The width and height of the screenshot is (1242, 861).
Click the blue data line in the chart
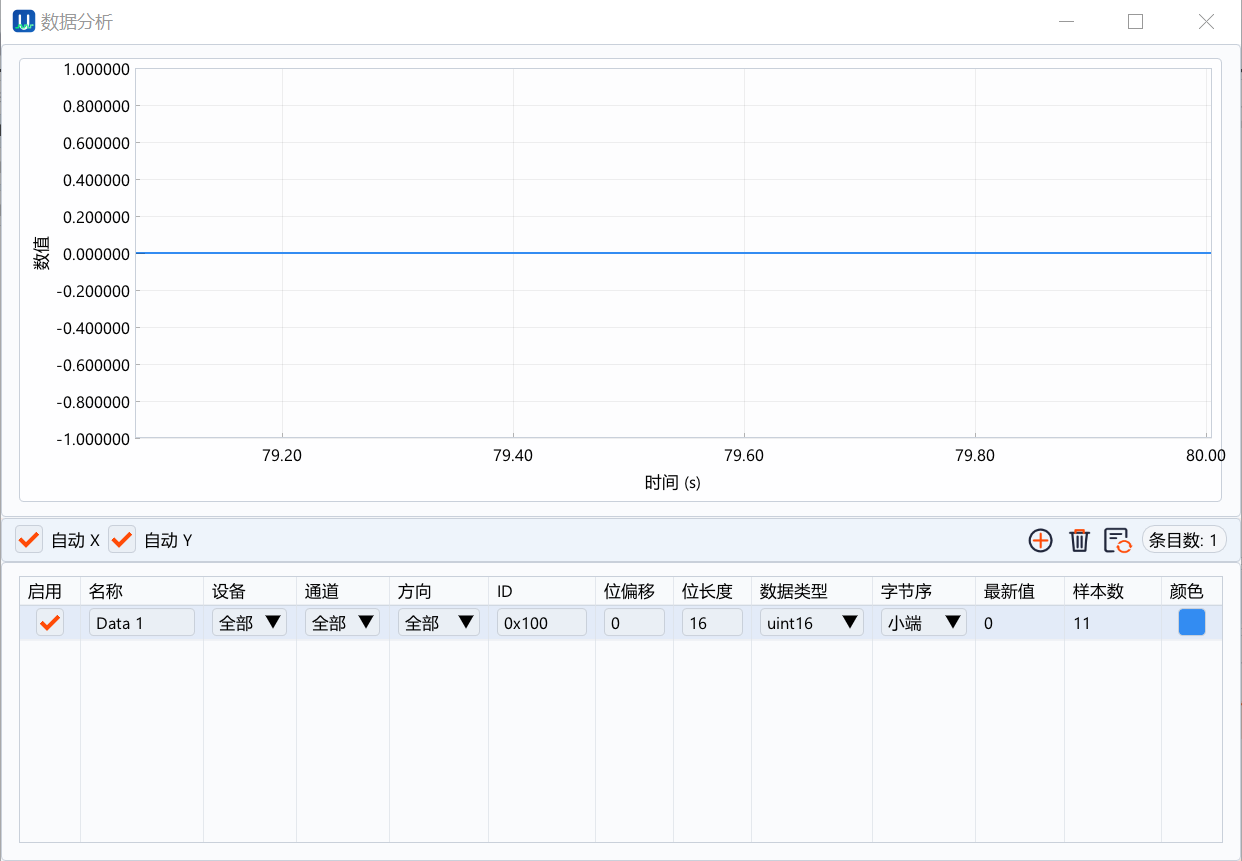[673, 253]
